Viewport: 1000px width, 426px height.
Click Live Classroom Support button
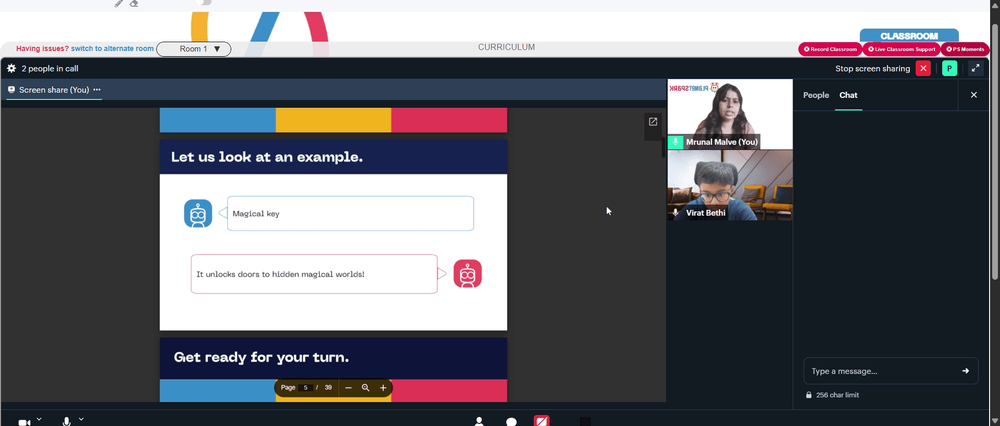901,49
